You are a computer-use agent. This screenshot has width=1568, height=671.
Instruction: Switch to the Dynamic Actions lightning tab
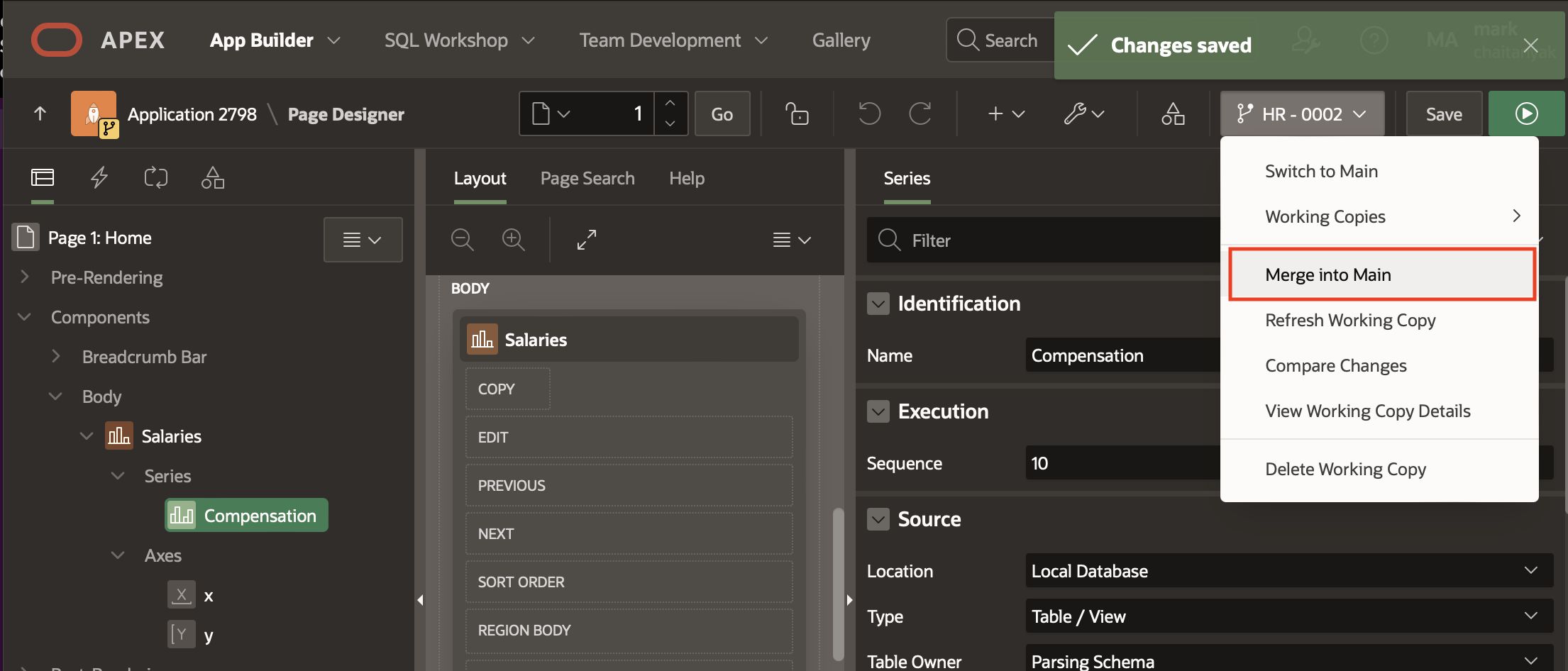tap(99, 177)
